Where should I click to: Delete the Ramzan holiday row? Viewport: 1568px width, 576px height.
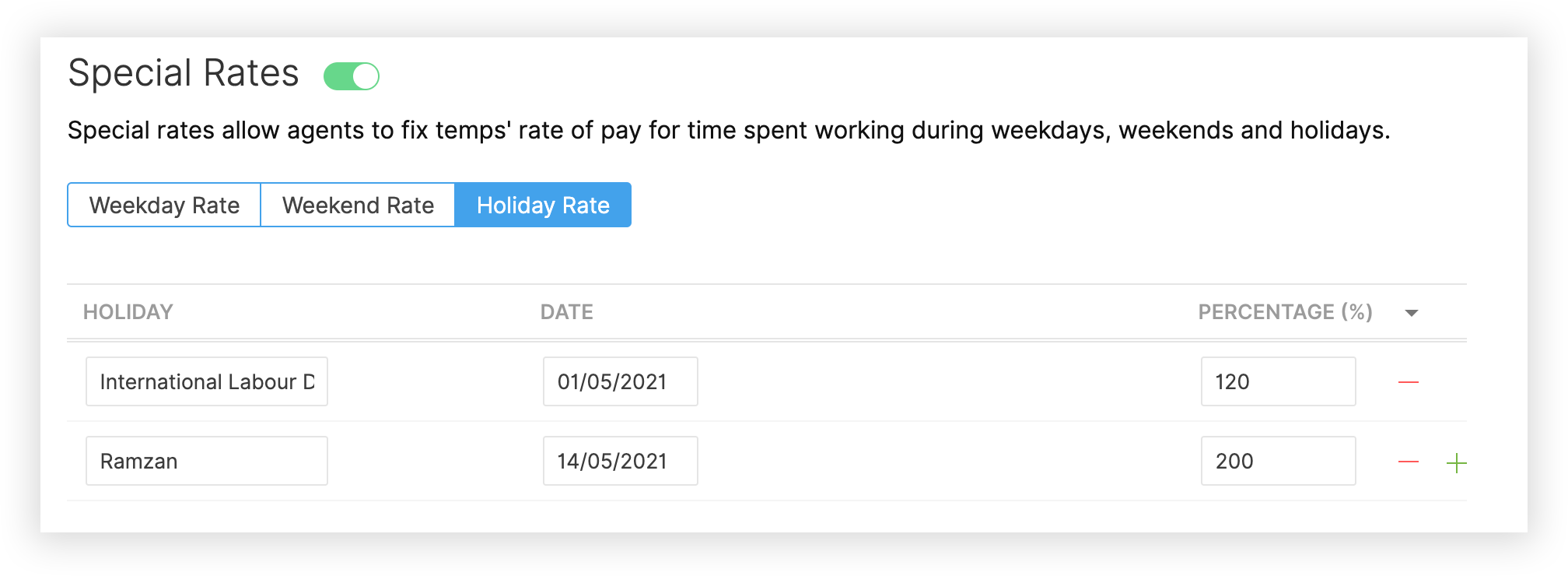(x=1409, y=462)
